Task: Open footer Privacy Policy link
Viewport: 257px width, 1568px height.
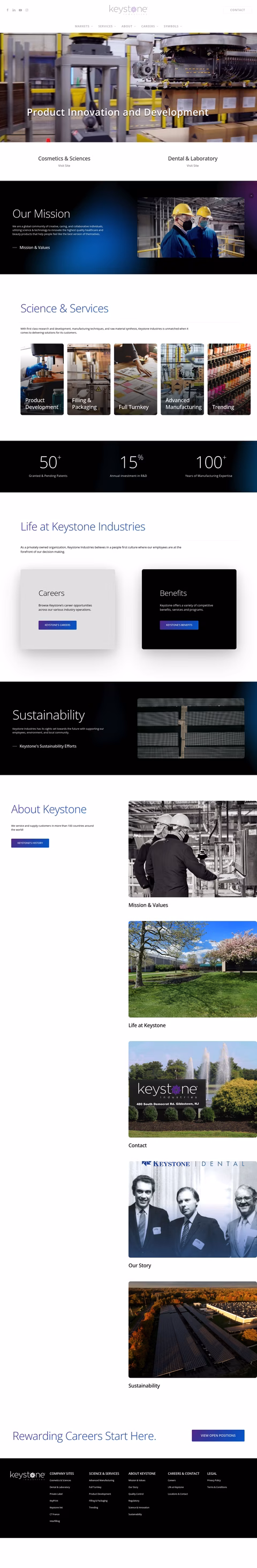Action: click(214, 1480)
